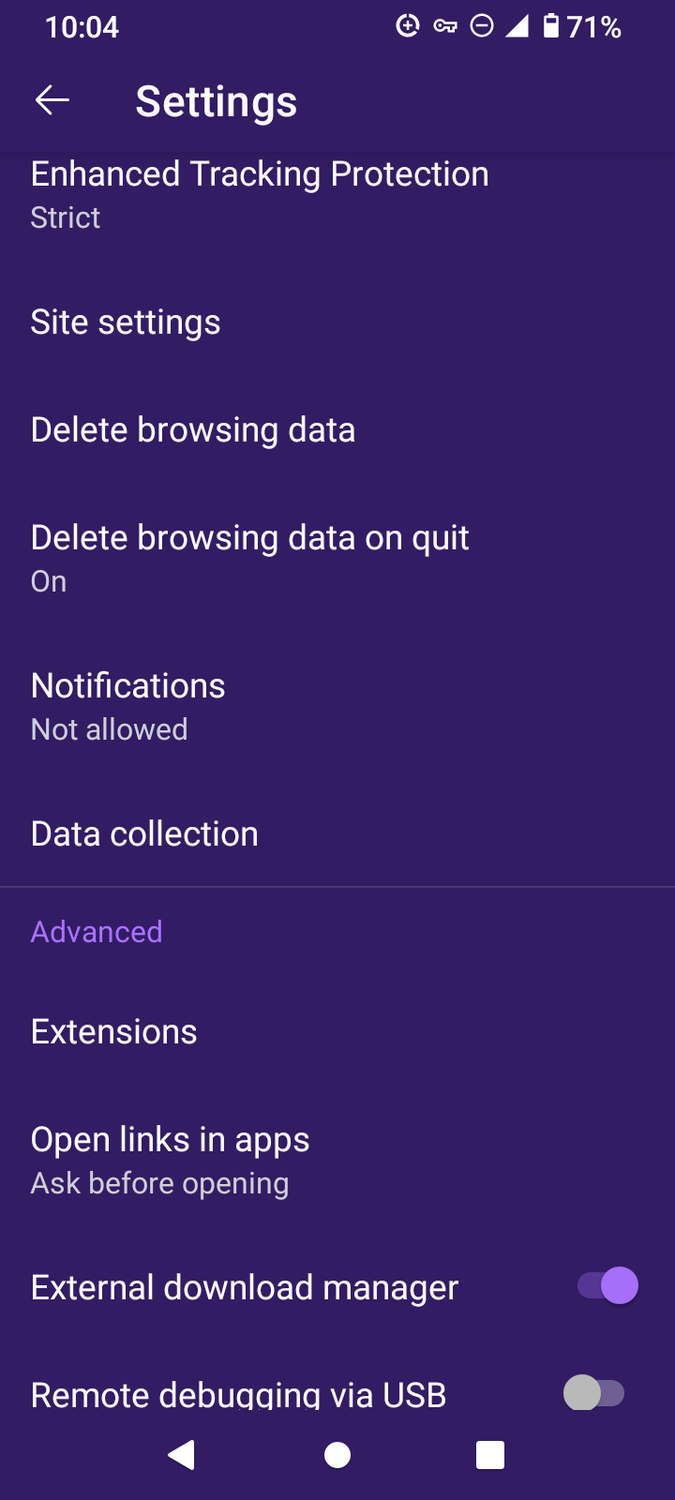This screenshot has height=1500, width=675.
Task: Tap the Android back navigation button
Action: [182, 1455]
